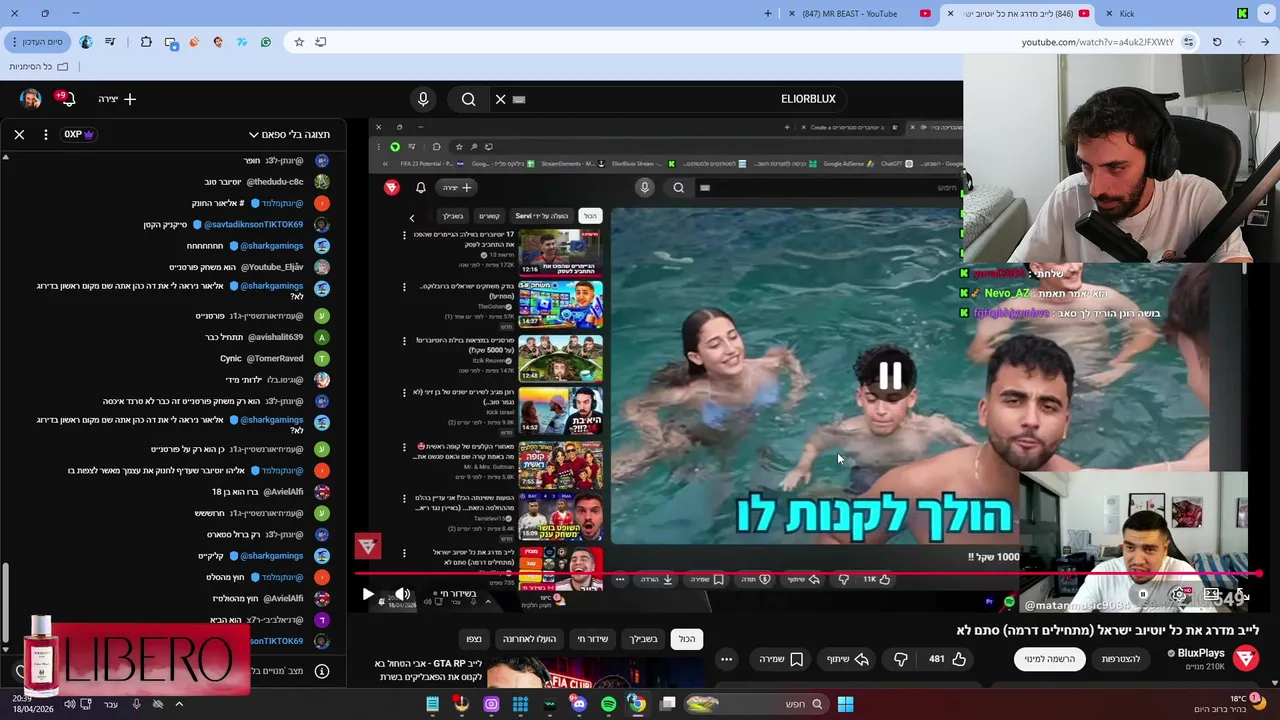Click the Chrome finish update button
Image resolution: width=1280 pixels, height=720 pixels.
point(36,42)
